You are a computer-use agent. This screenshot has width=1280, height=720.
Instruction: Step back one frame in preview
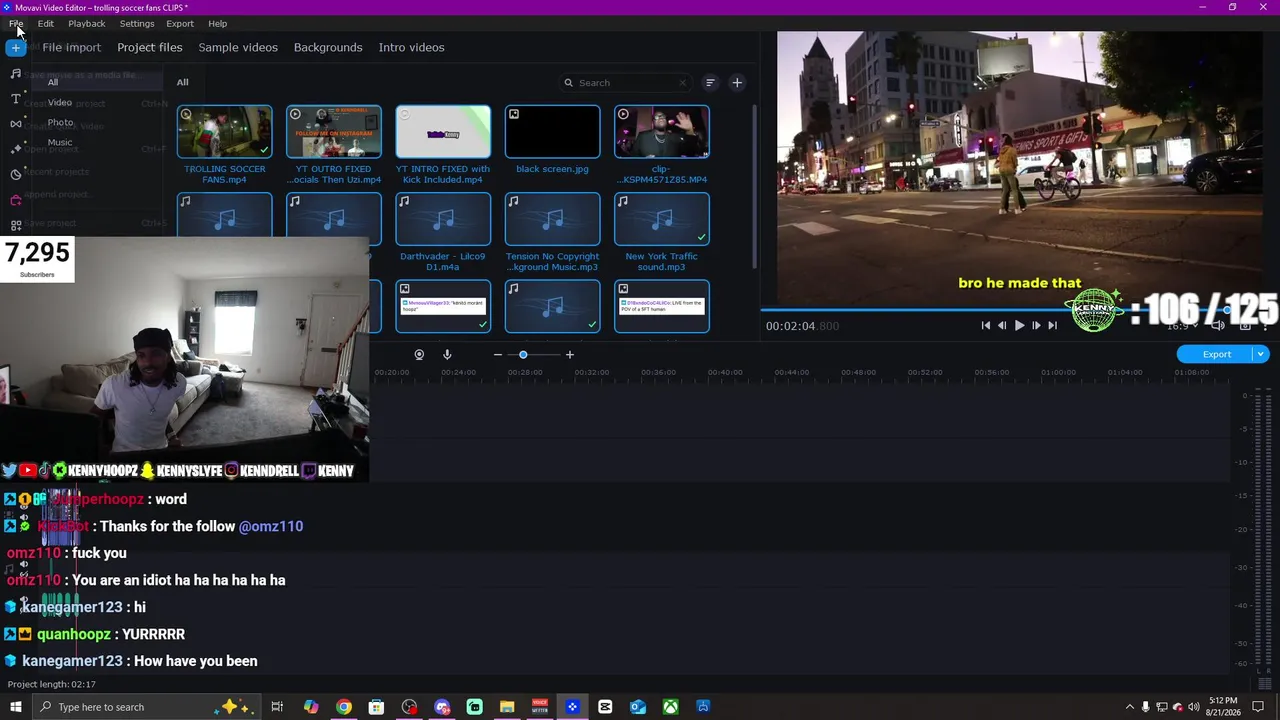click(x=1002, y=325)
